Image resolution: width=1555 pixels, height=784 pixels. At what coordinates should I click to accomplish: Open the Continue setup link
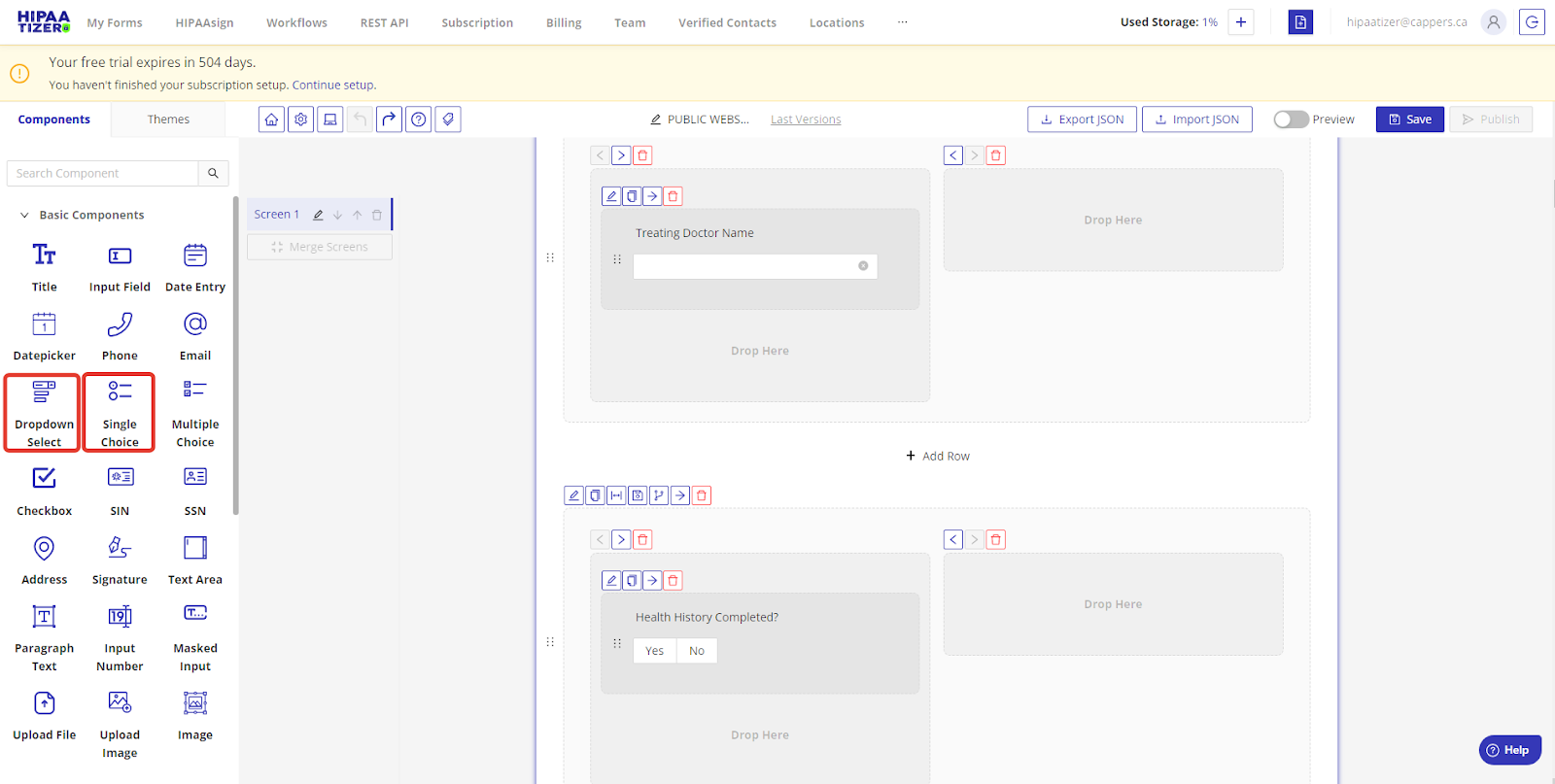pyautogui.click(x=333, y=85)
